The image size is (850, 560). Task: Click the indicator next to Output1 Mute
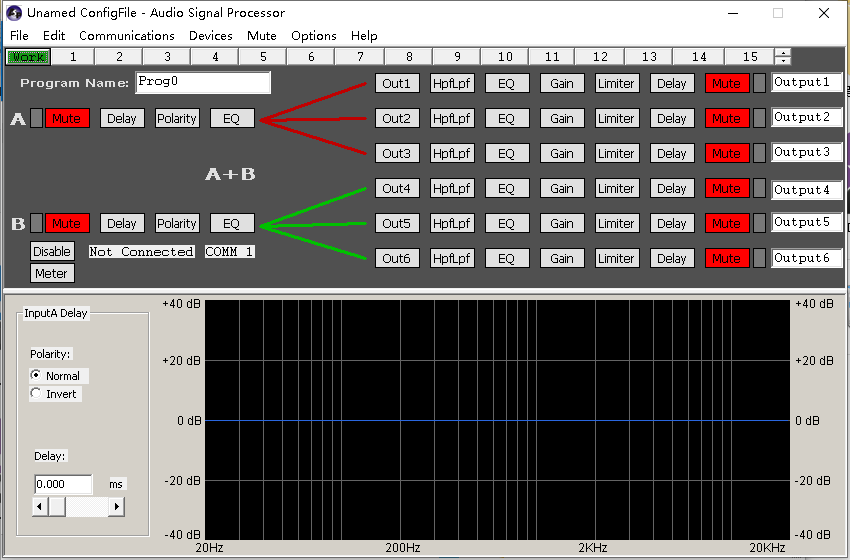pyautogui.click(x=759, y=83)
